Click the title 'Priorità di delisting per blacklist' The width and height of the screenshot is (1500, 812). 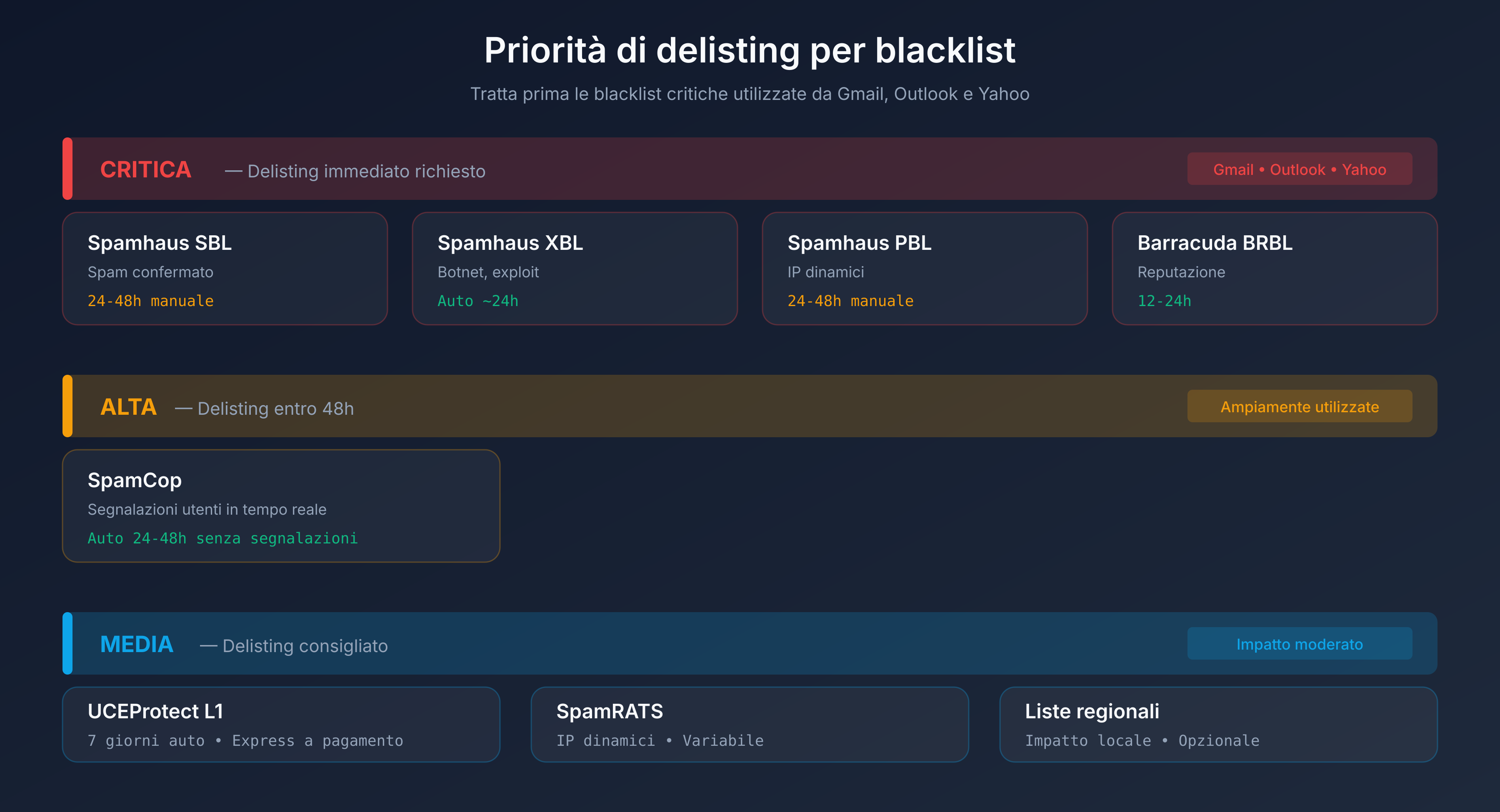(x=750, y=51)
